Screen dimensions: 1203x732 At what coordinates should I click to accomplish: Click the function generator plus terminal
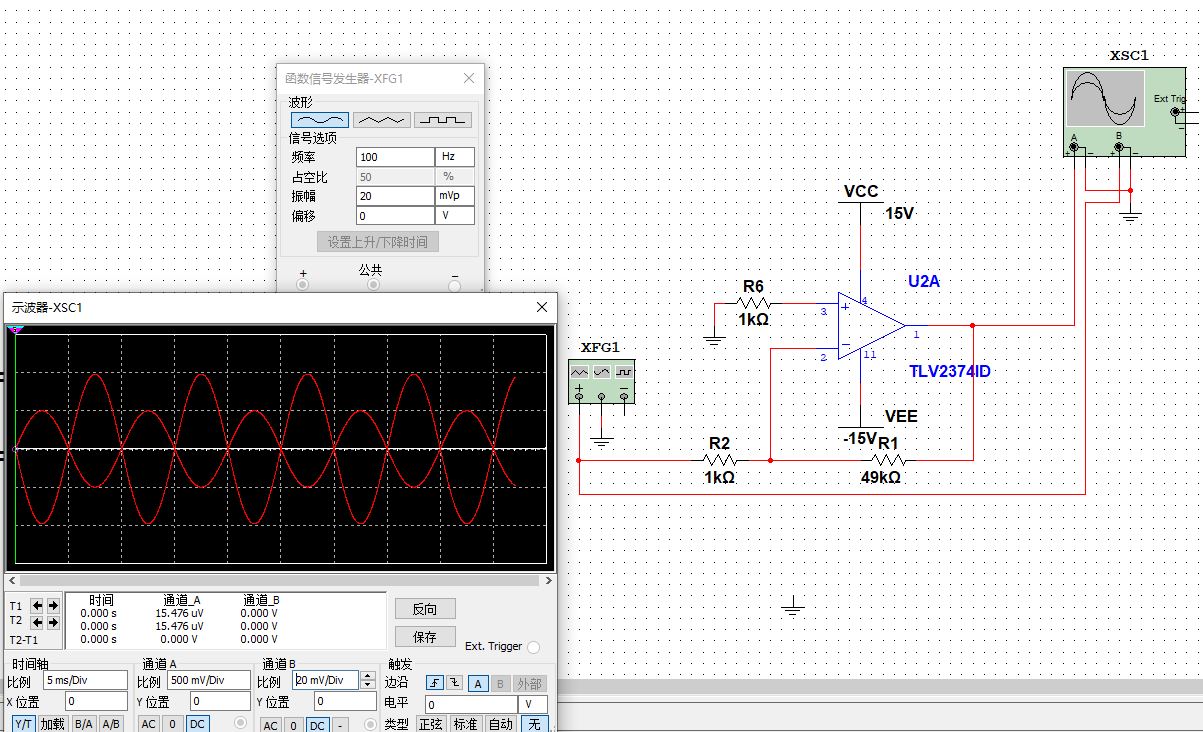pos(303,285)
